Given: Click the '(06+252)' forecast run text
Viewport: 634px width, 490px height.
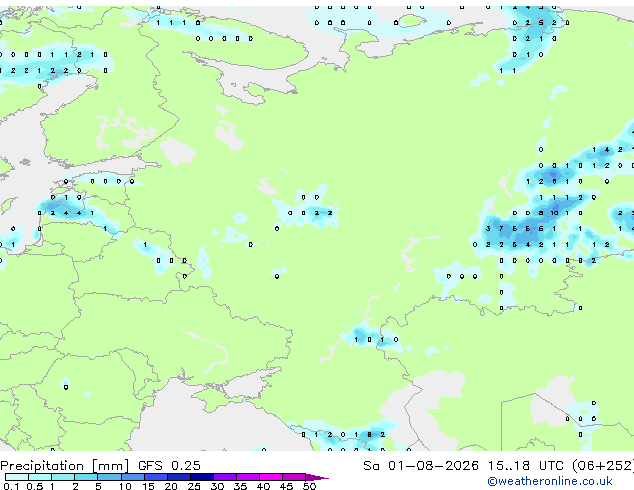Looking at the screenshot, I should (x=603, y=466).
